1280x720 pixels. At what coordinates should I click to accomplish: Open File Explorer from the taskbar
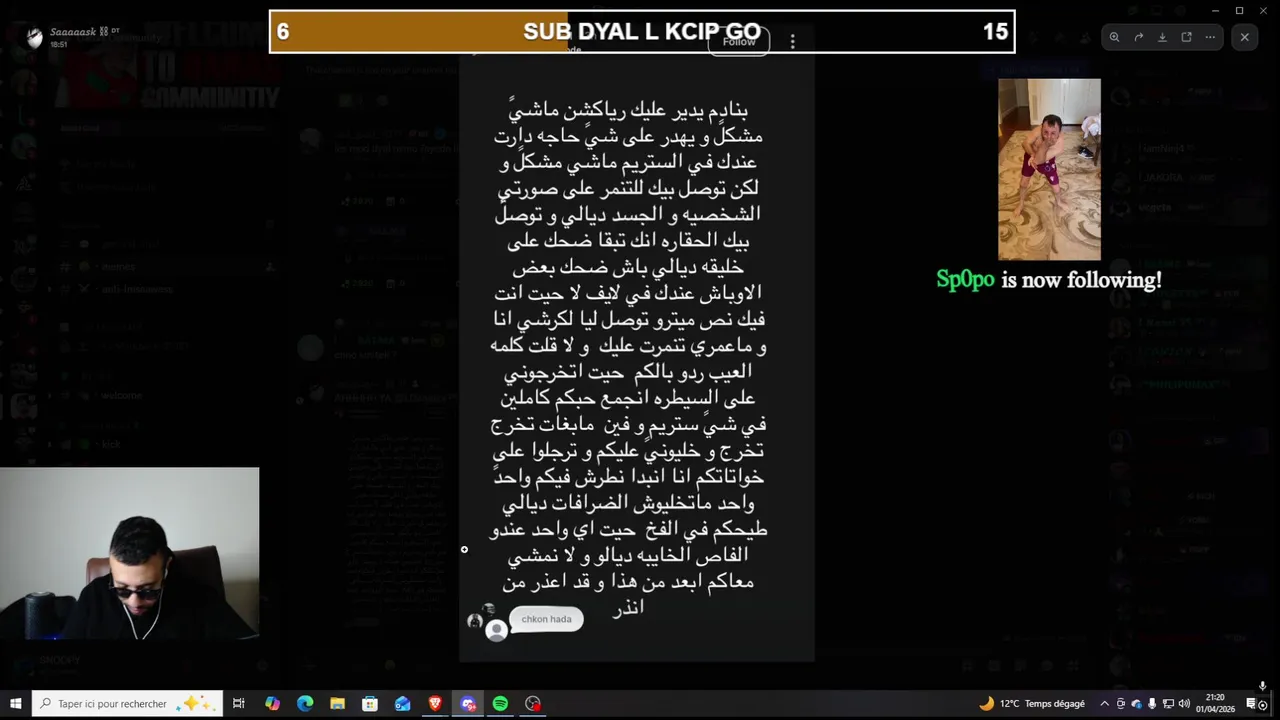pyautogui.click(x=337, y=704)
